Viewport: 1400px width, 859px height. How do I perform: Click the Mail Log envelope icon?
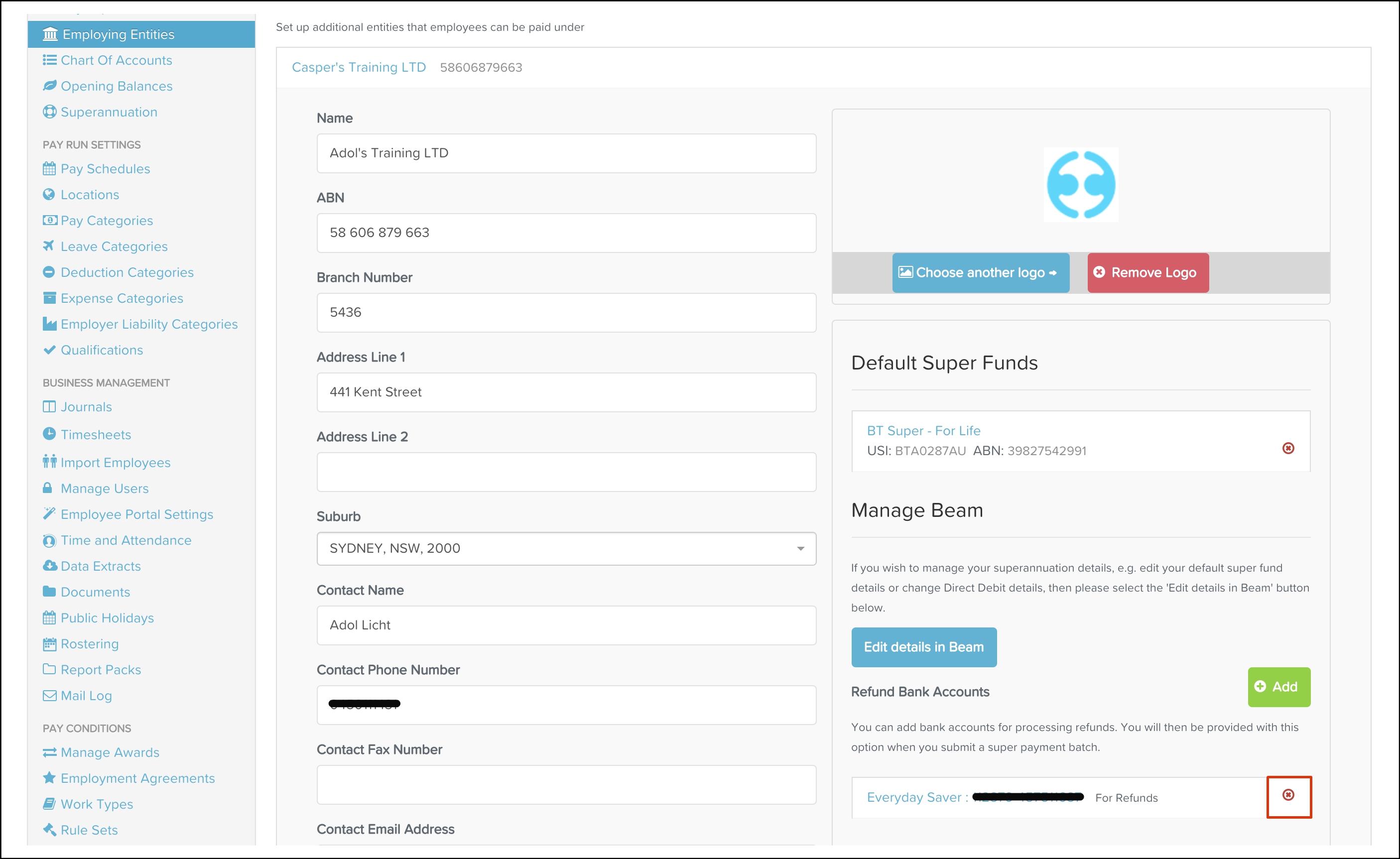point(49,695)
